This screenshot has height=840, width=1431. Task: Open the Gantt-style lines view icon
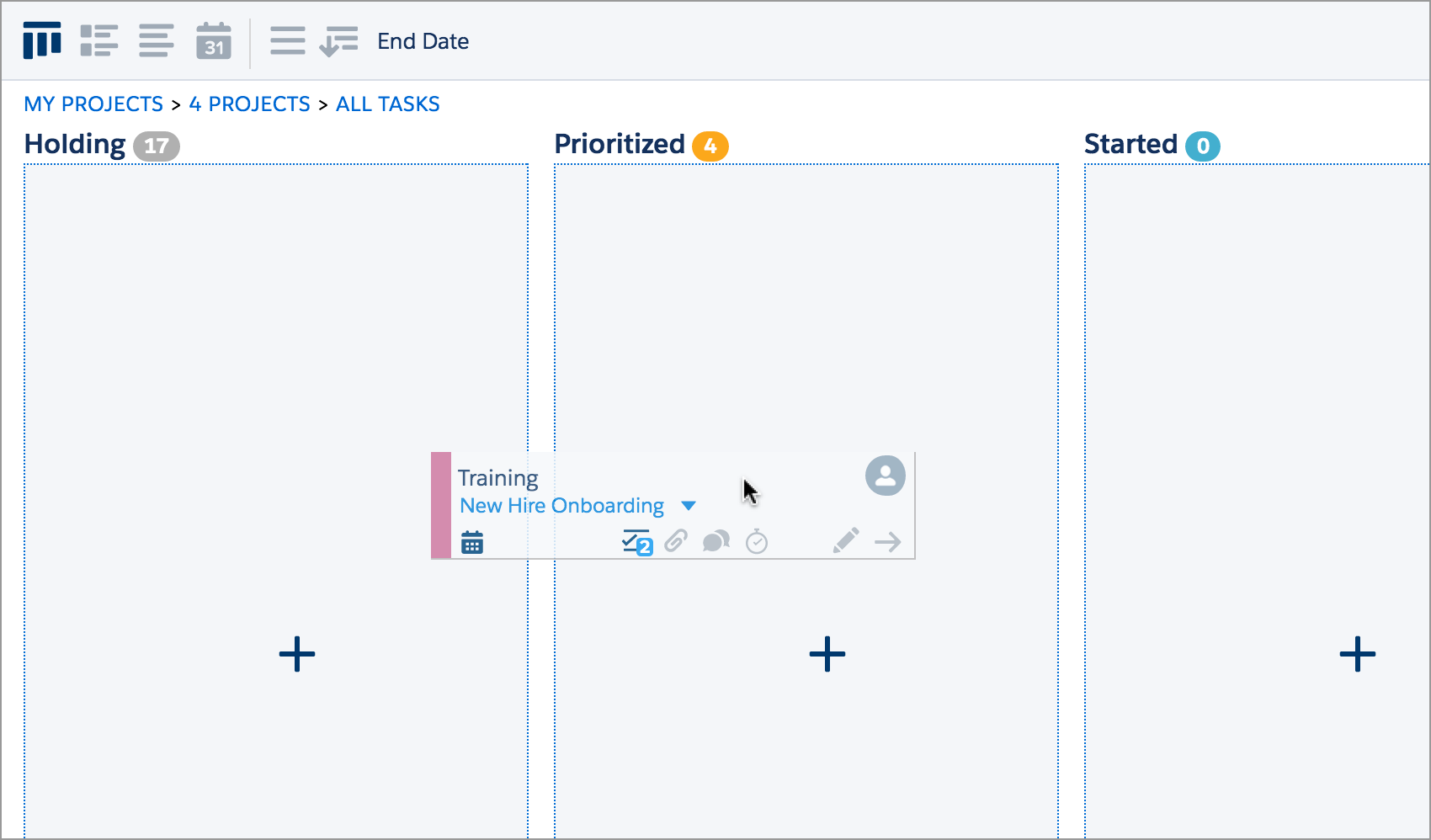point(157,40)
